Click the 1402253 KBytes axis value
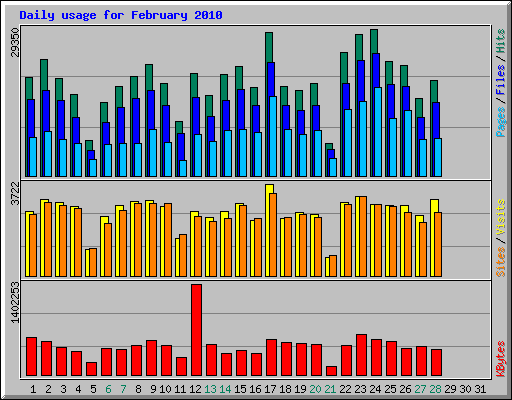Screen dimensions: 512x400 coord(15,303)
